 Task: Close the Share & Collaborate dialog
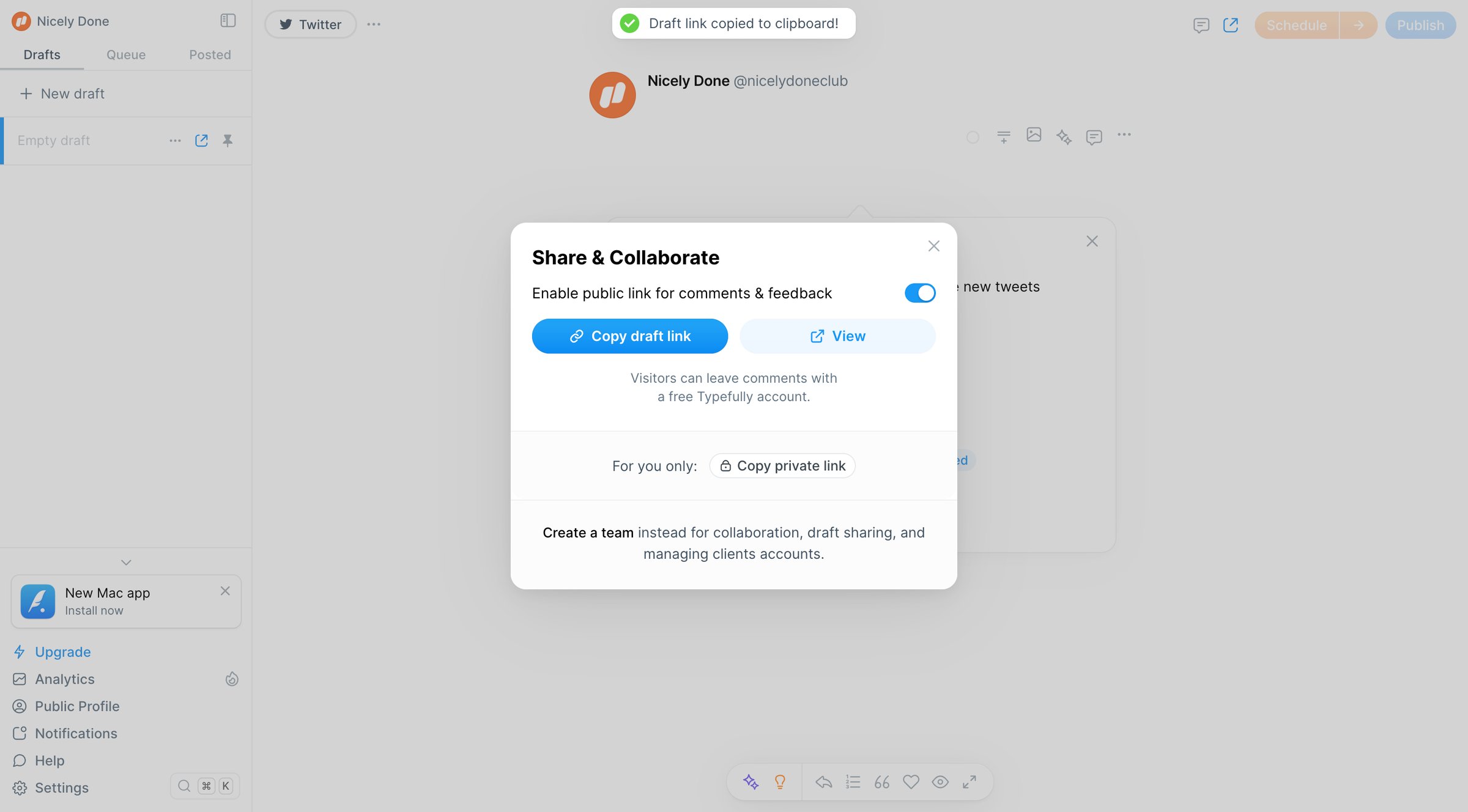[x=933, y=246]
